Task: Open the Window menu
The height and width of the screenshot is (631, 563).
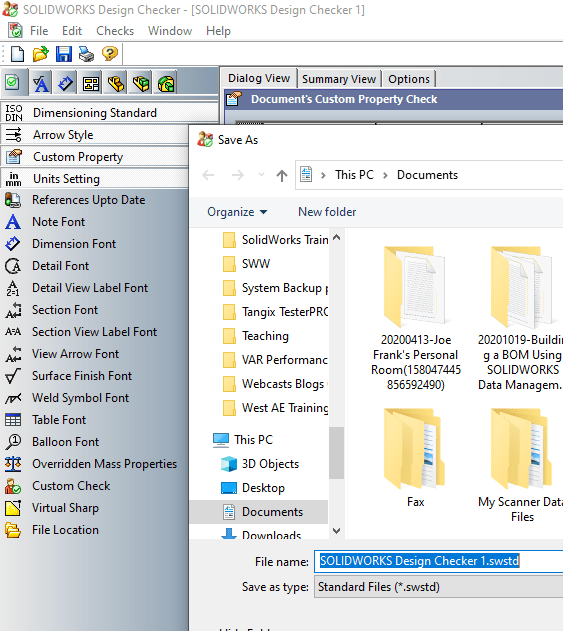Action: [x=170, y=31]
